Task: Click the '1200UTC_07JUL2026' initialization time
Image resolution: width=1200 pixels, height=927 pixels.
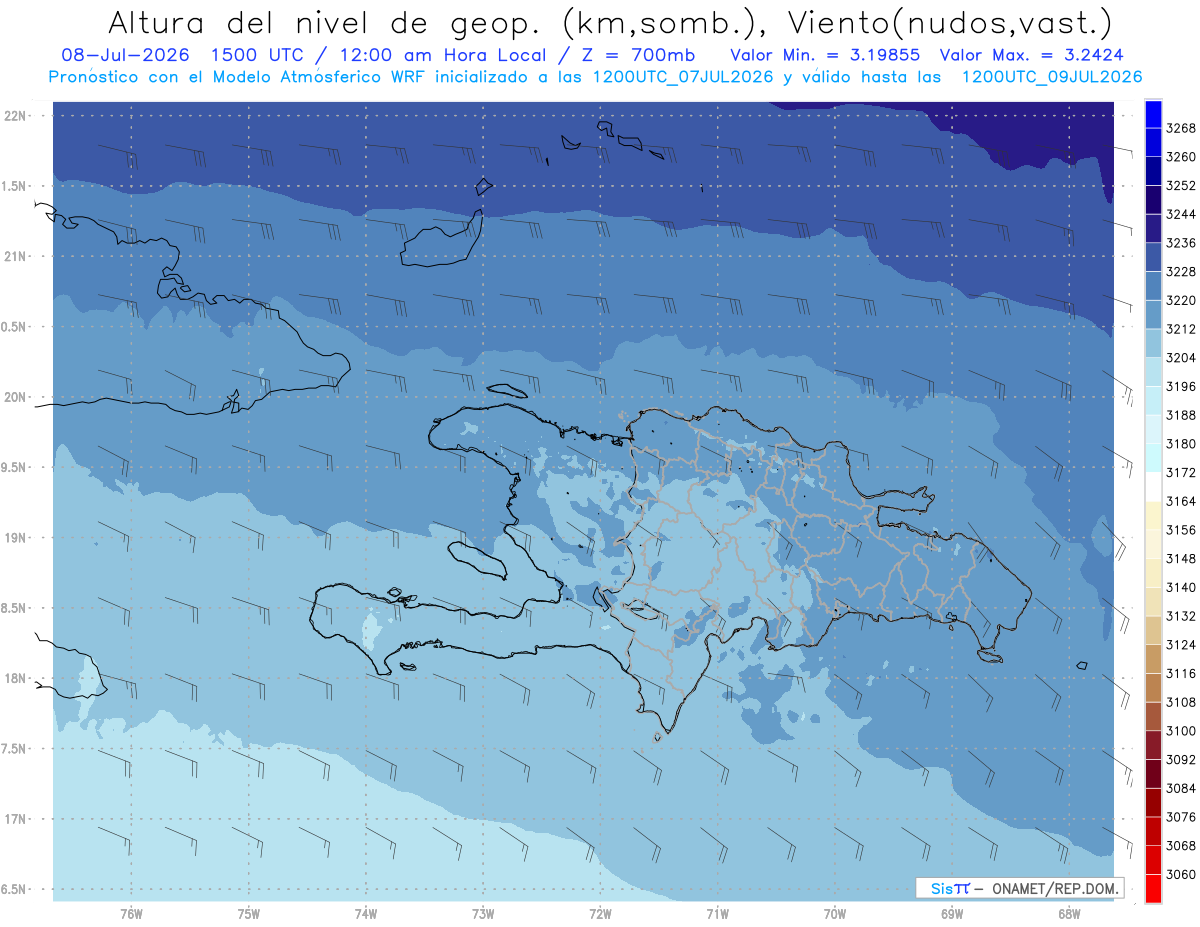Action: [683, 77]
